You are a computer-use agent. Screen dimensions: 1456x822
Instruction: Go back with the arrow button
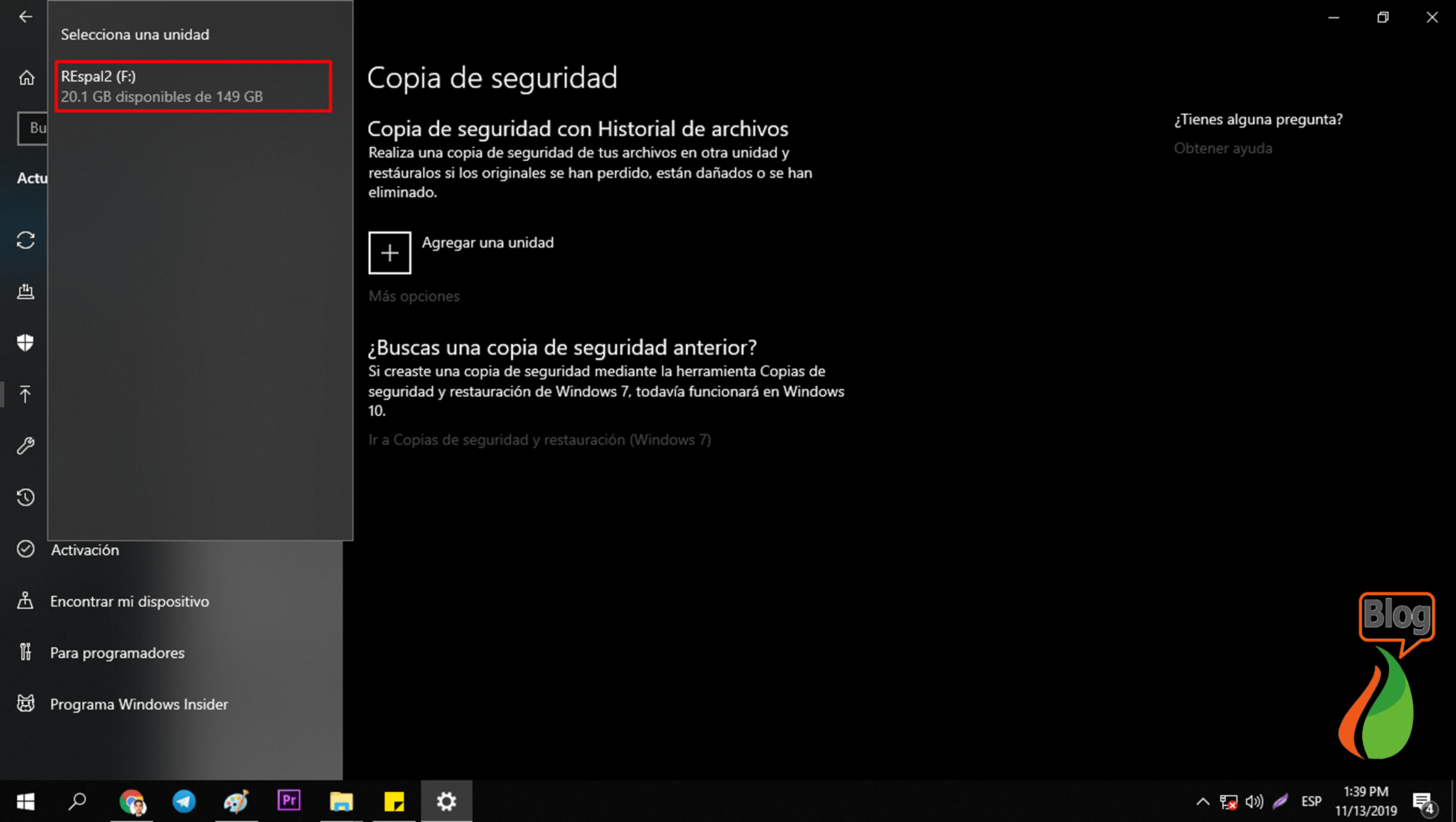click(x=25, y=16)
